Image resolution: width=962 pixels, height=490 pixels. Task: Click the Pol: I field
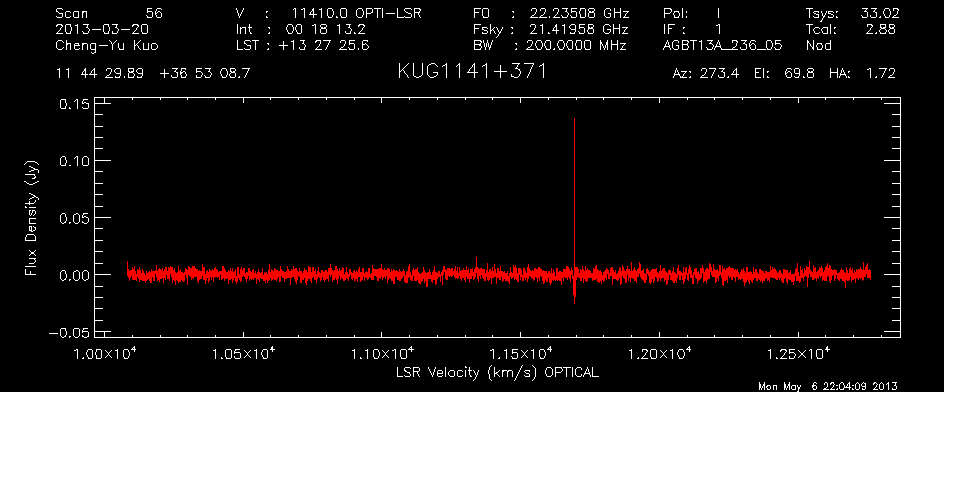[692, 13]
